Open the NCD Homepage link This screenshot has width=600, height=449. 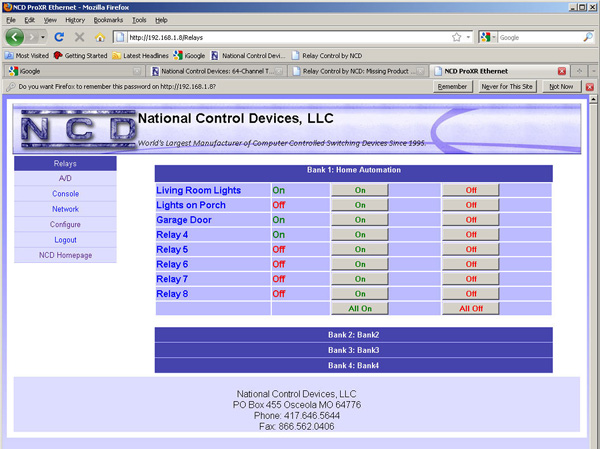65,255
